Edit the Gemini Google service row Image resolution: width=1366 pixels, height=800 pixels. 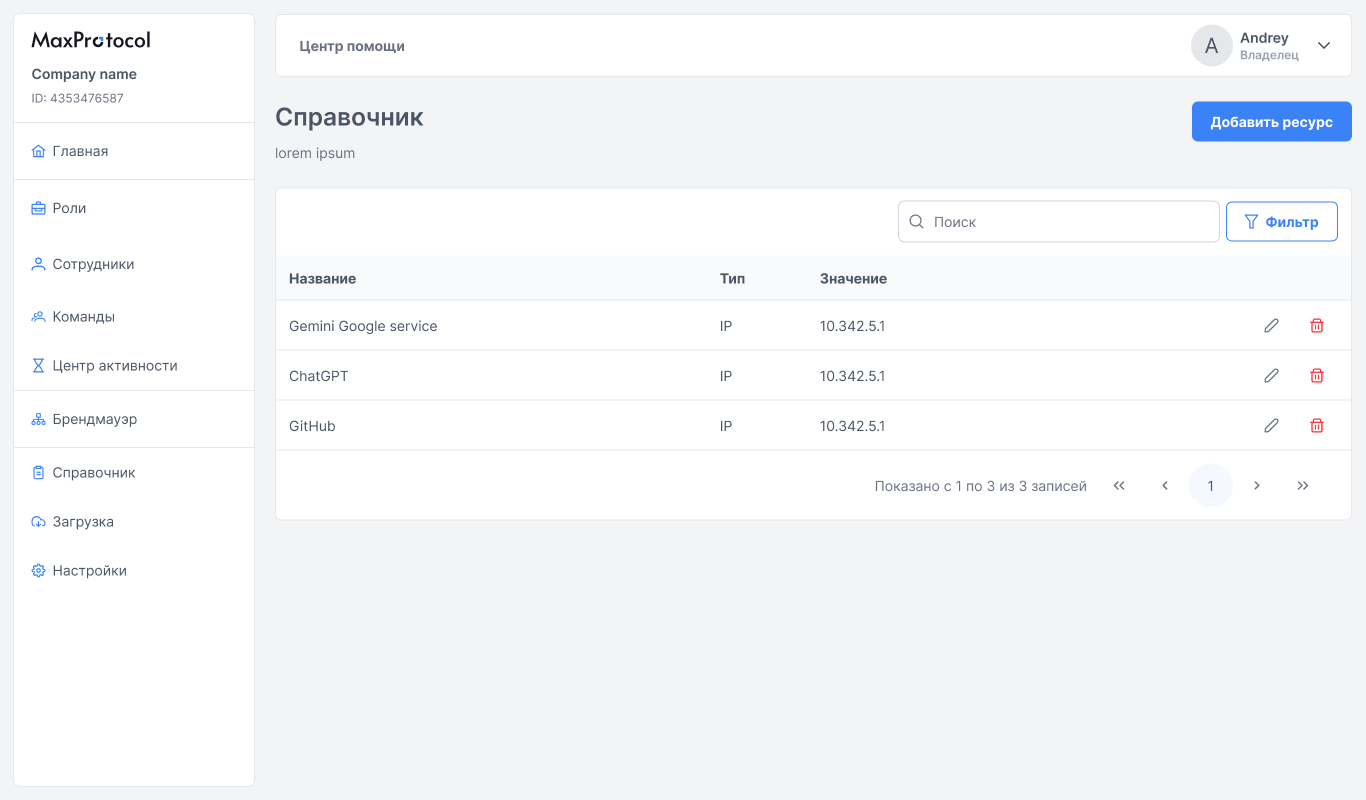pyautogui.click(x=1271, y=325)
